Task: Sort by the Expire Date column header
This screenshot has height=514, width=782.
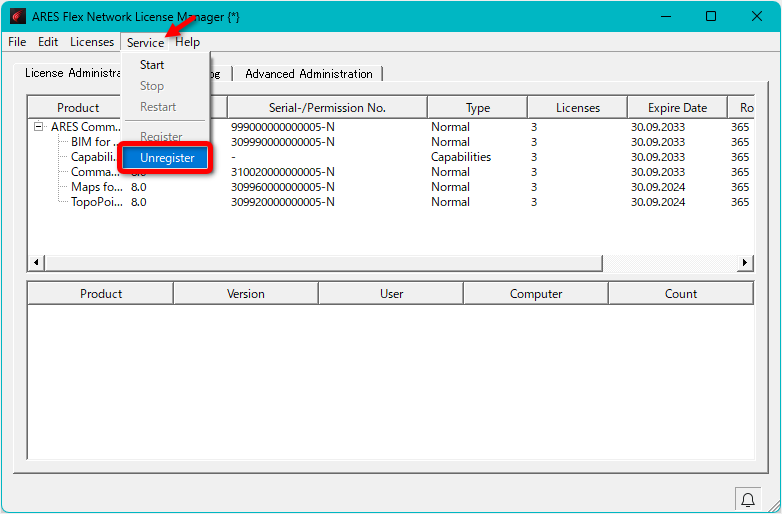Action: click(x=677, y=108)
